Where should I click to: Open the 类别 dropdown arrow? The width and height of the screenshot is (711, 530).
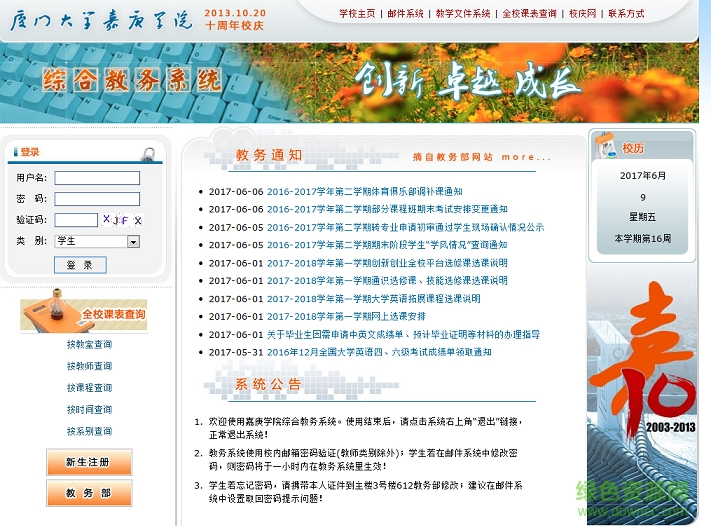coord(133,242)
